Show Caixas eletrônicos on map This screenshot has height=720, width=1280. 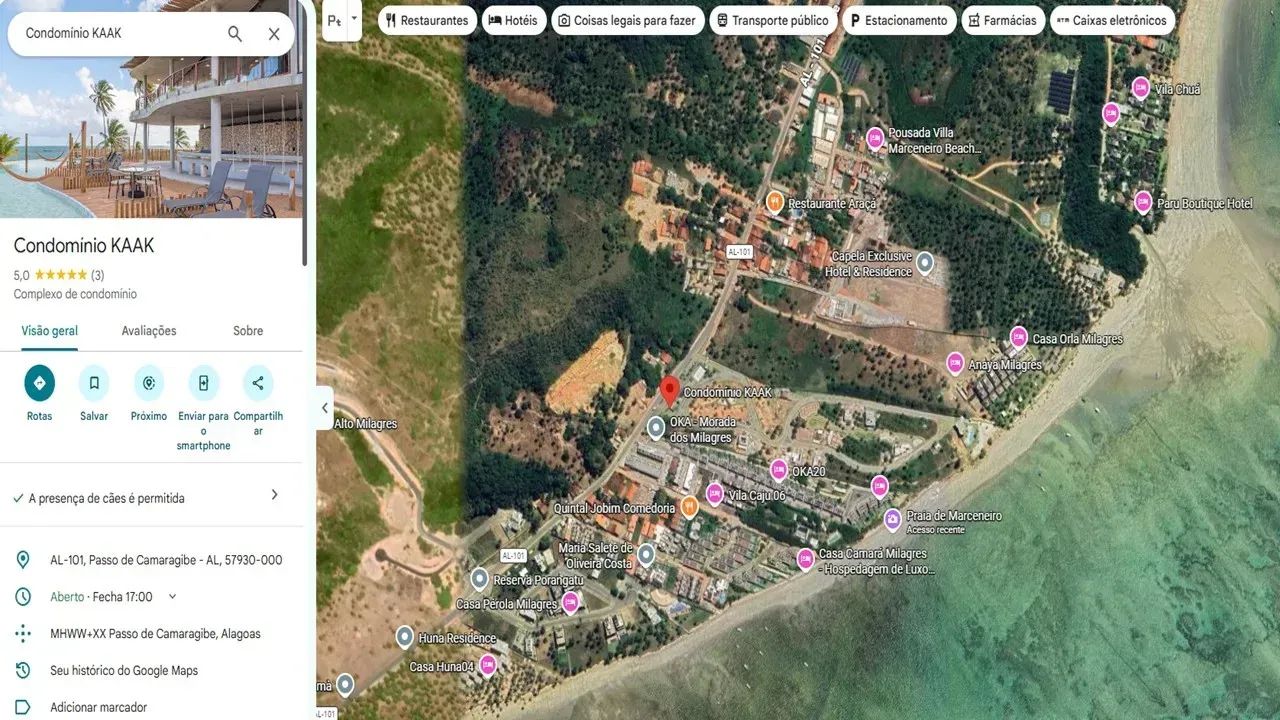1113,20
